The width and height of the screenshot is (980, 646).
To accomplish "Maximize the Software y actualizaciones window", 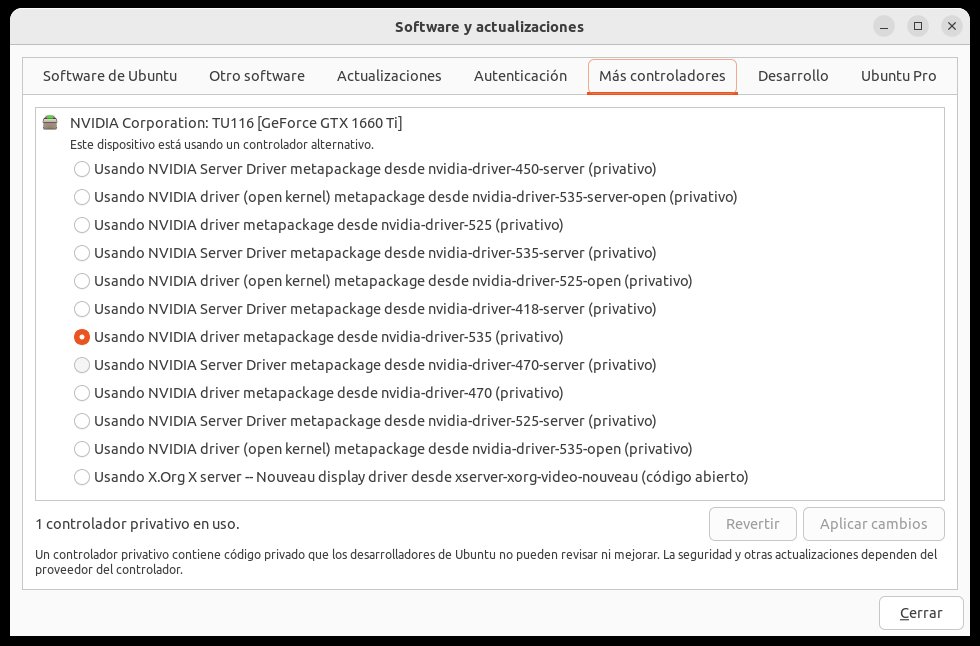I will click(918, 26).
